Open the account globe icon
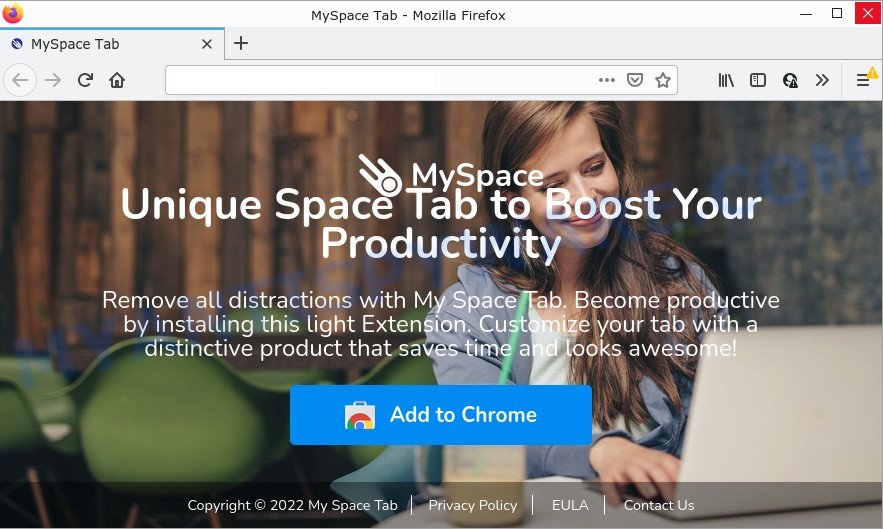Viewport: 883px width, 529px height. click(x=790, y=81)
